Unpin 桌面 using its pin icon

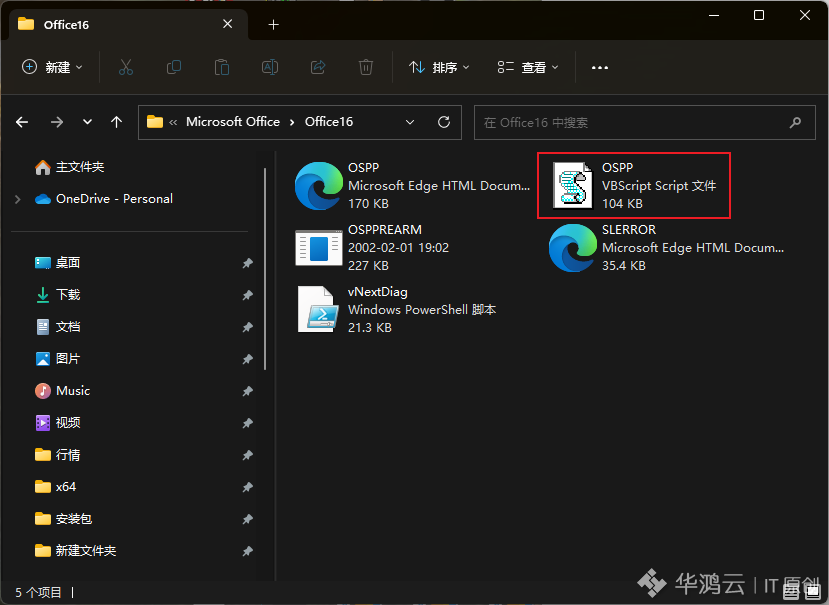[x=247, y=263]
